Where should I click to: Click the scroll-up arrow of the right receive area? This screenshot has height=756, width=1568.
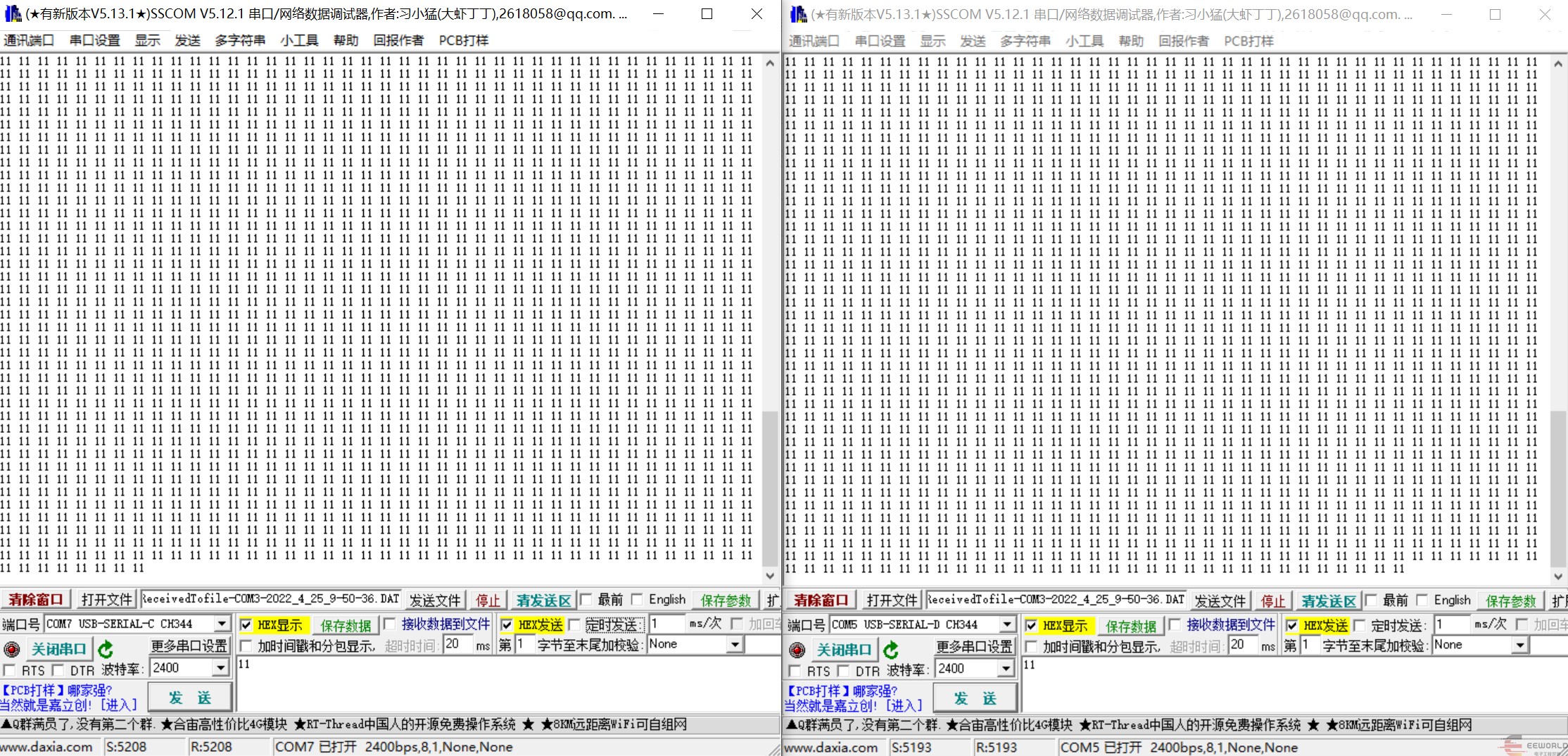click(1558, 64)
